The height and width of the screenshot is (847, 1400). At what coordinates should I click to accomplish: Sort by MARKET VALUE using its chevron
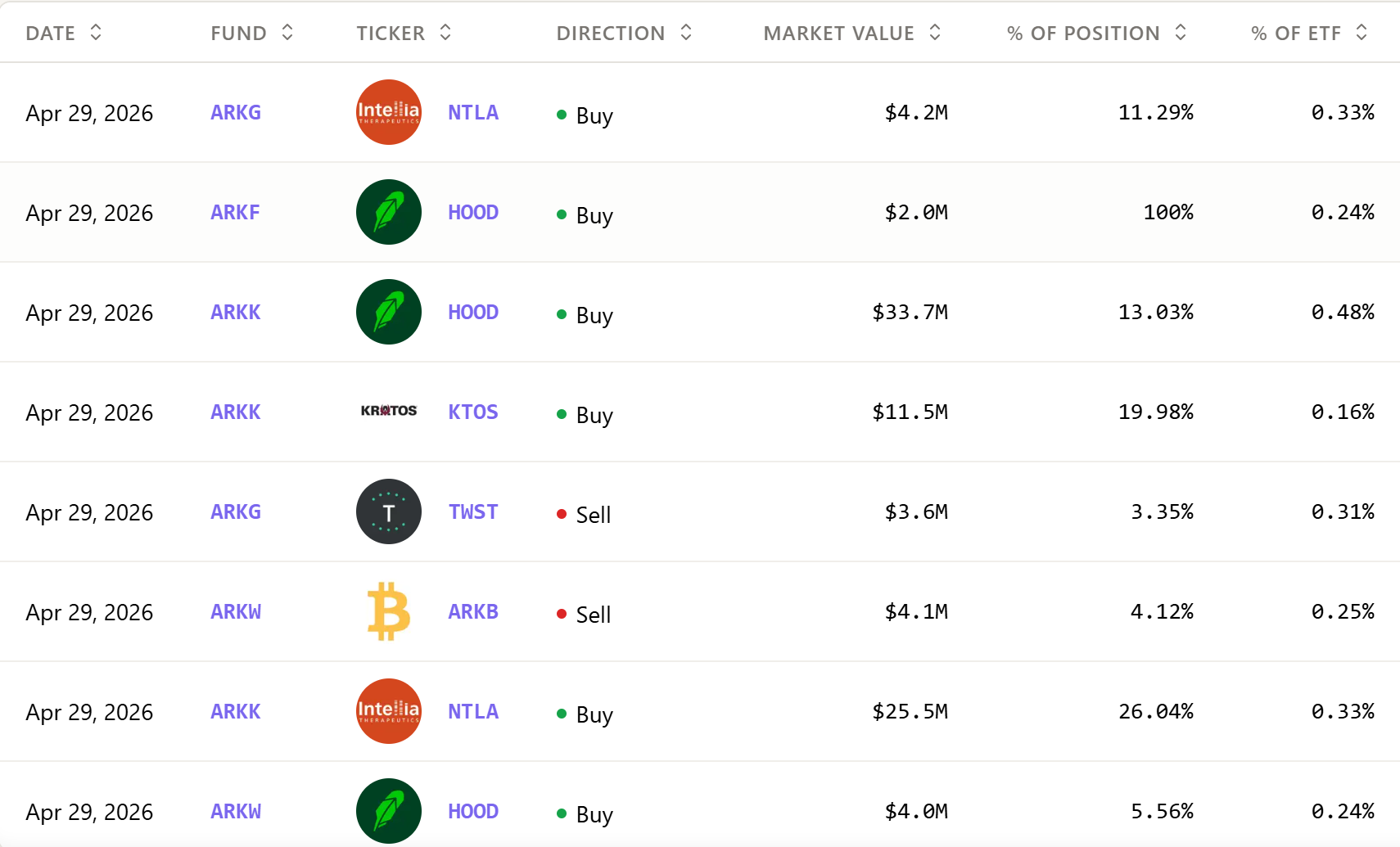(934, 33)
